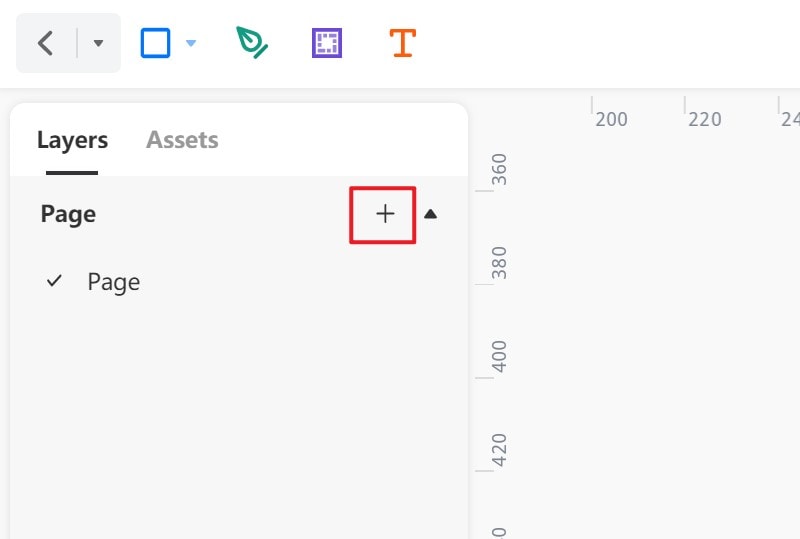Select the green Pen tool
The height and width of the screenshot is (539, 800).
coord(252,42)
